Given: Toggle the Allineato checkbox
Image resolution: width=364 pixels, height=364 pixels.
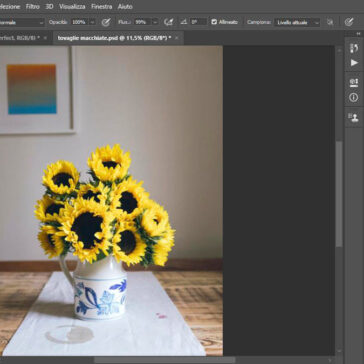Looking at the screenshot, I should 214,22.
